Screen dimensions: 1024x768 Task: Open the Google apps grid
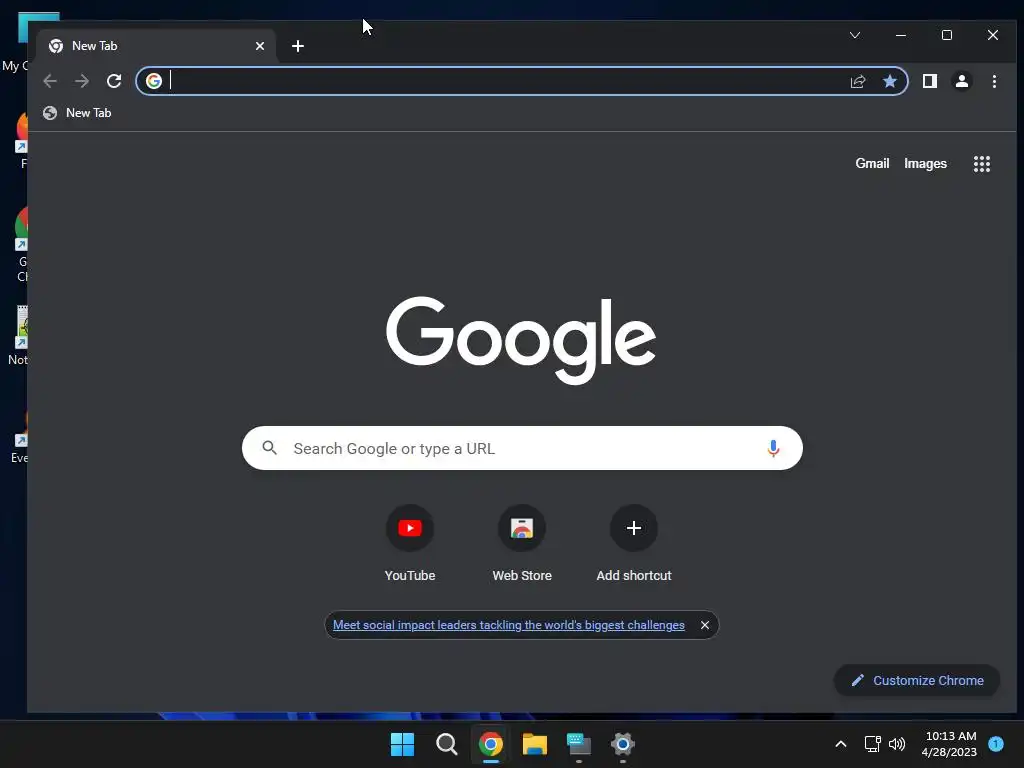click(x=982, y=164)
